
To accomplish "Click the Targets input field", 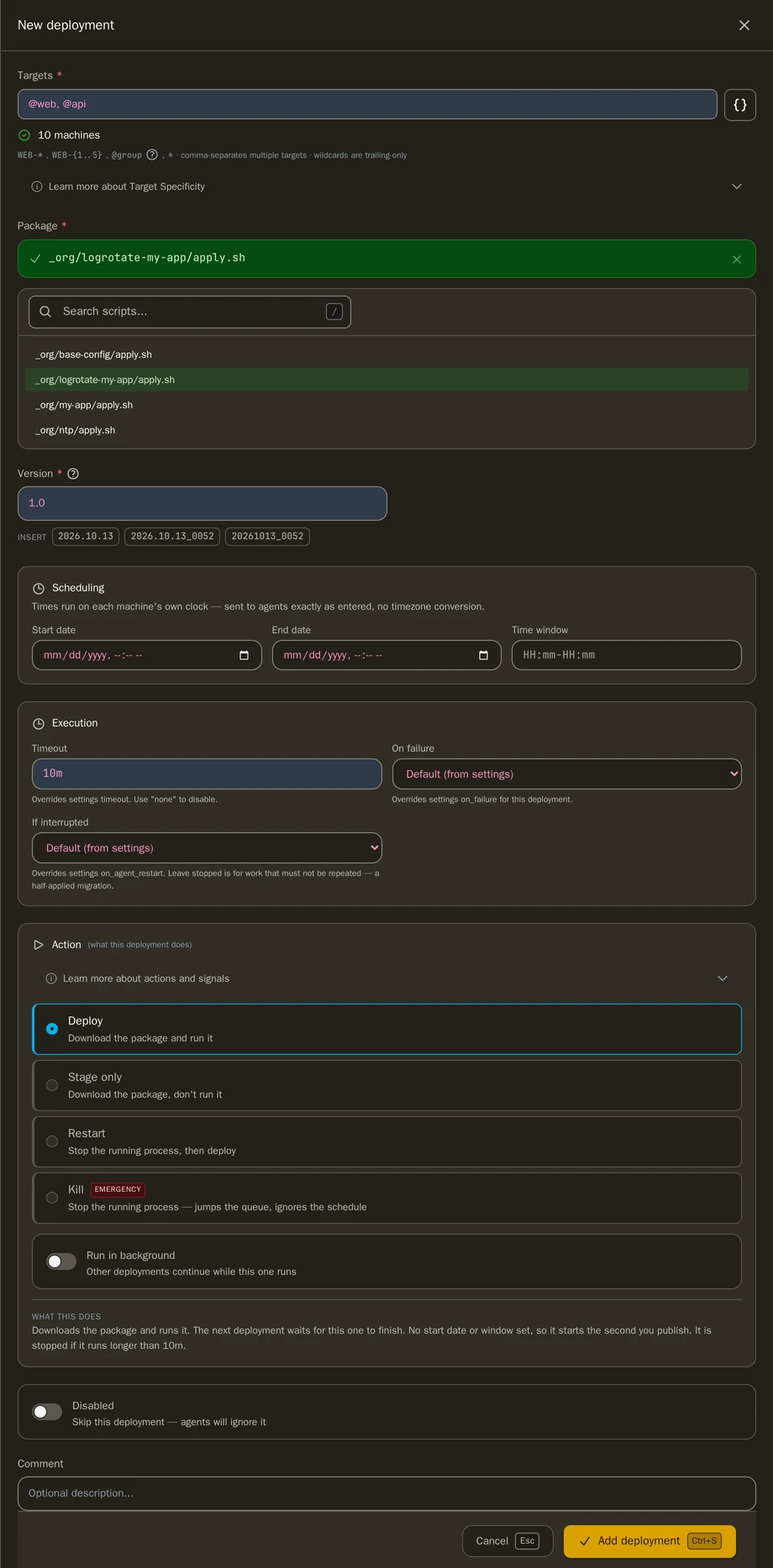I will coord(367,104).
